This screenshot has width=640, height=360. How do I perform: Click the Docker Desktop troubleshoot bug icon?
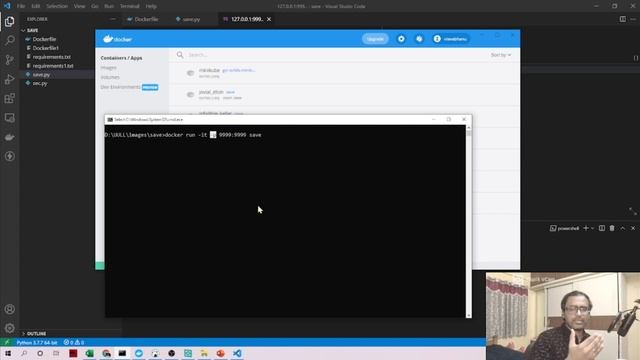coord(419,39)
